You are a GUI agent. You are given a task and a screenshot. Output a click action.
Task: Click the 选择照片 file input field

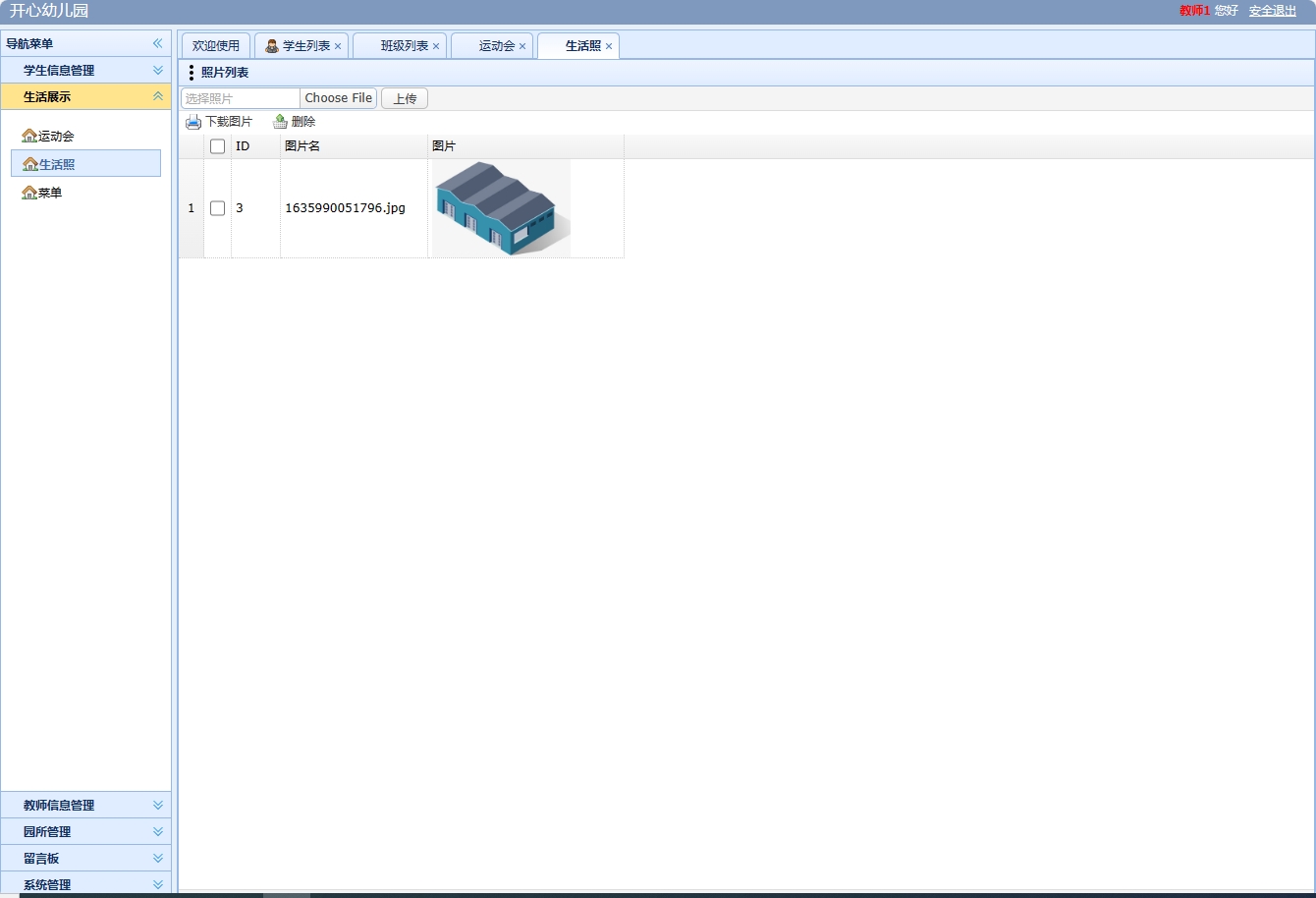coord(241,98)
